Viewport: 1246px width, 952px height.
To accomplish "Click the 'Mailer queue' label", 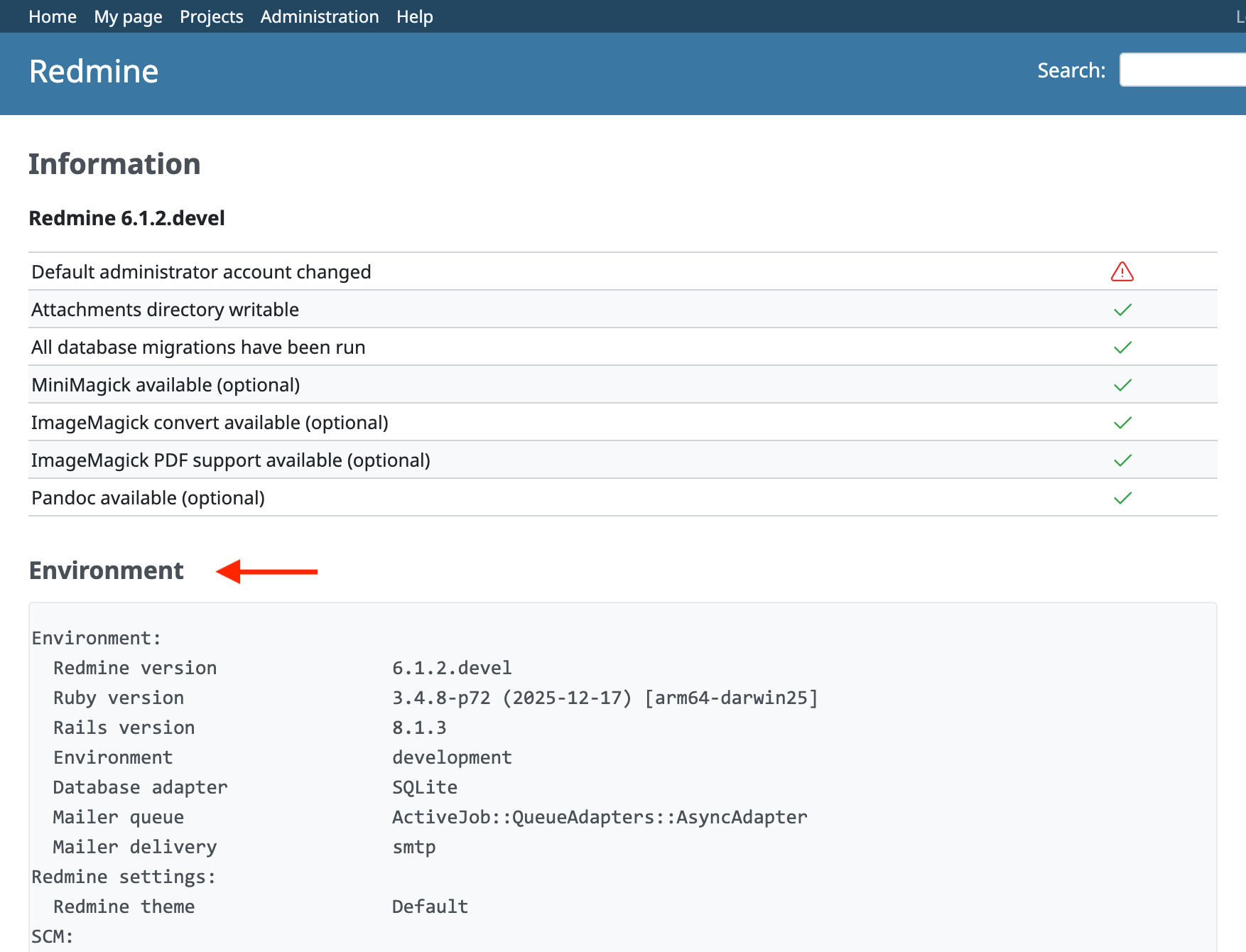I will click(119, 817).
